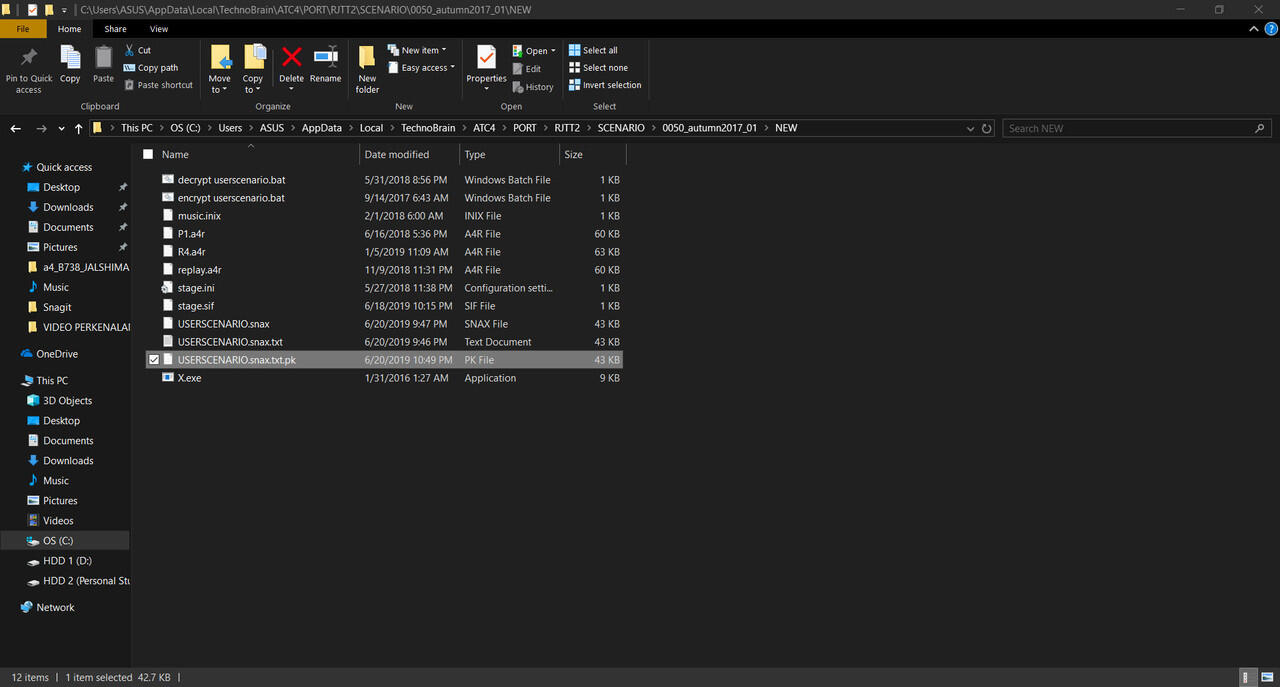This screenshot has height=687, width=1280.
Task: Rename the selected file via ribbon icon
Action: [325, 62]
